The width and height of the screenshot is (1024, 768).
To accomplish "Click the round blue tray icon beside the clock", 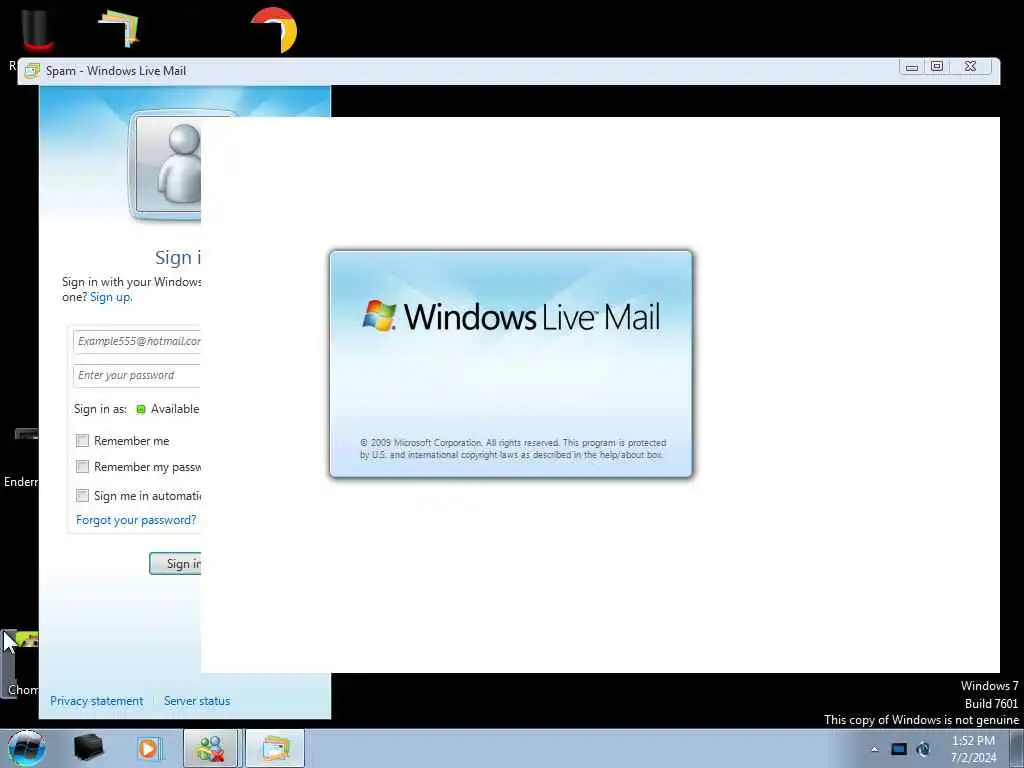I will pyautogui.click(x=923, y=749).
